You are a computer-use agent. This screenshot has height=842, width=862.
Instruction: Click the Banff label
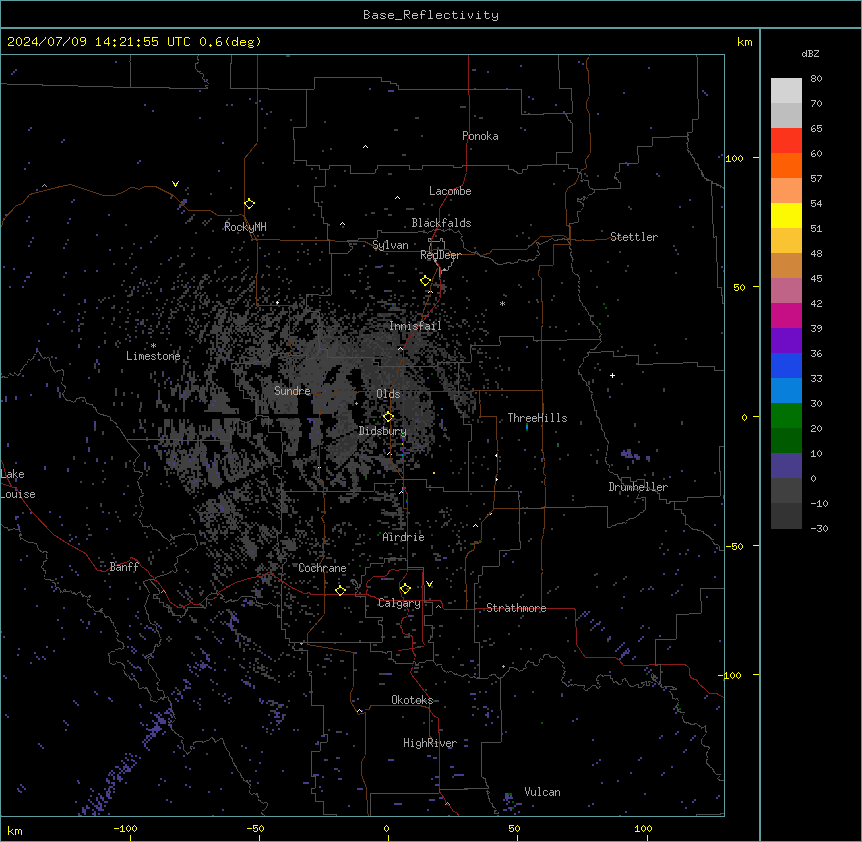click(x=124, y=567)
